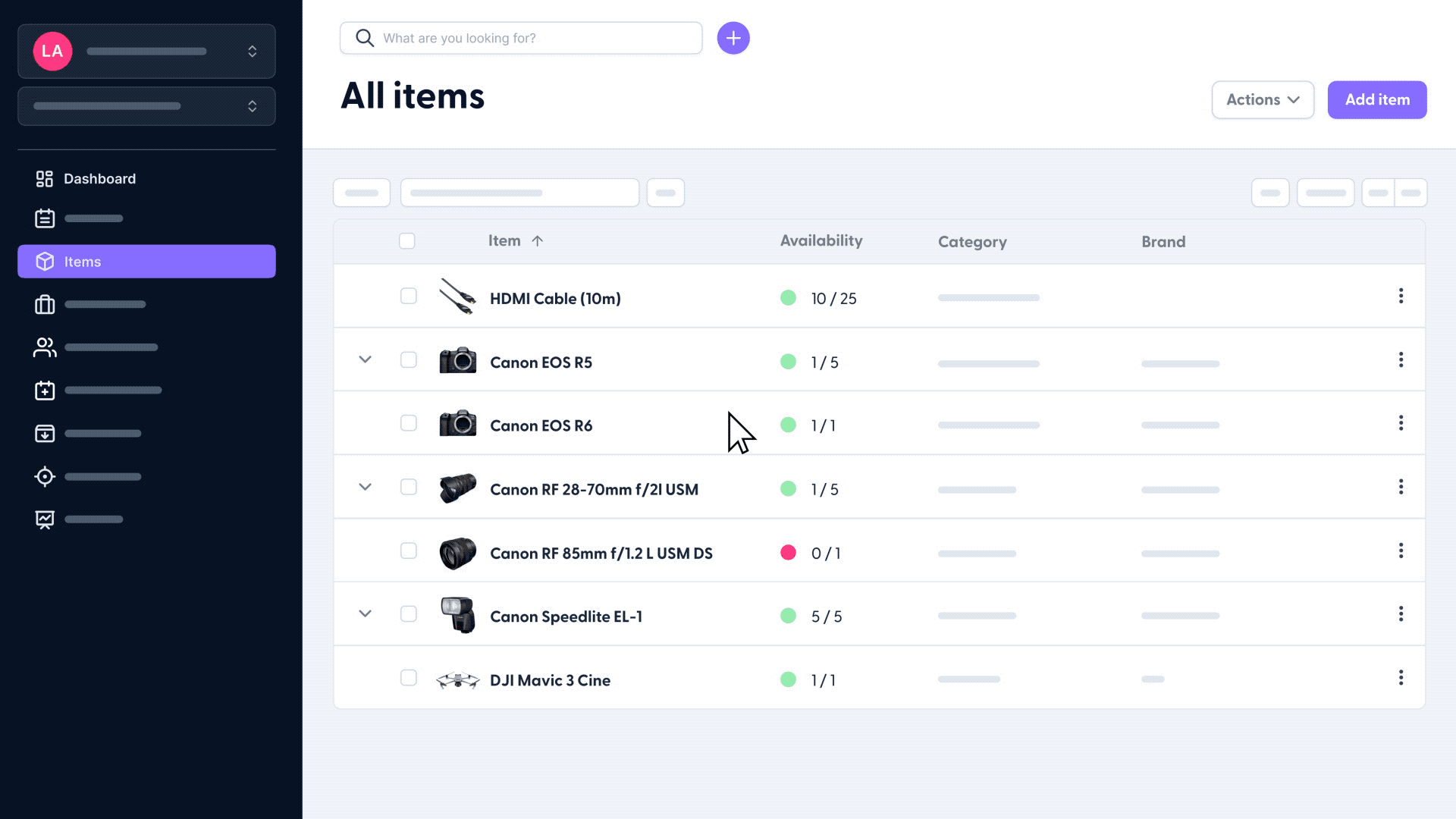Click the HDMI Cable thumbnail image
This screenshot has width=1456, height=819.
[457, 297]
